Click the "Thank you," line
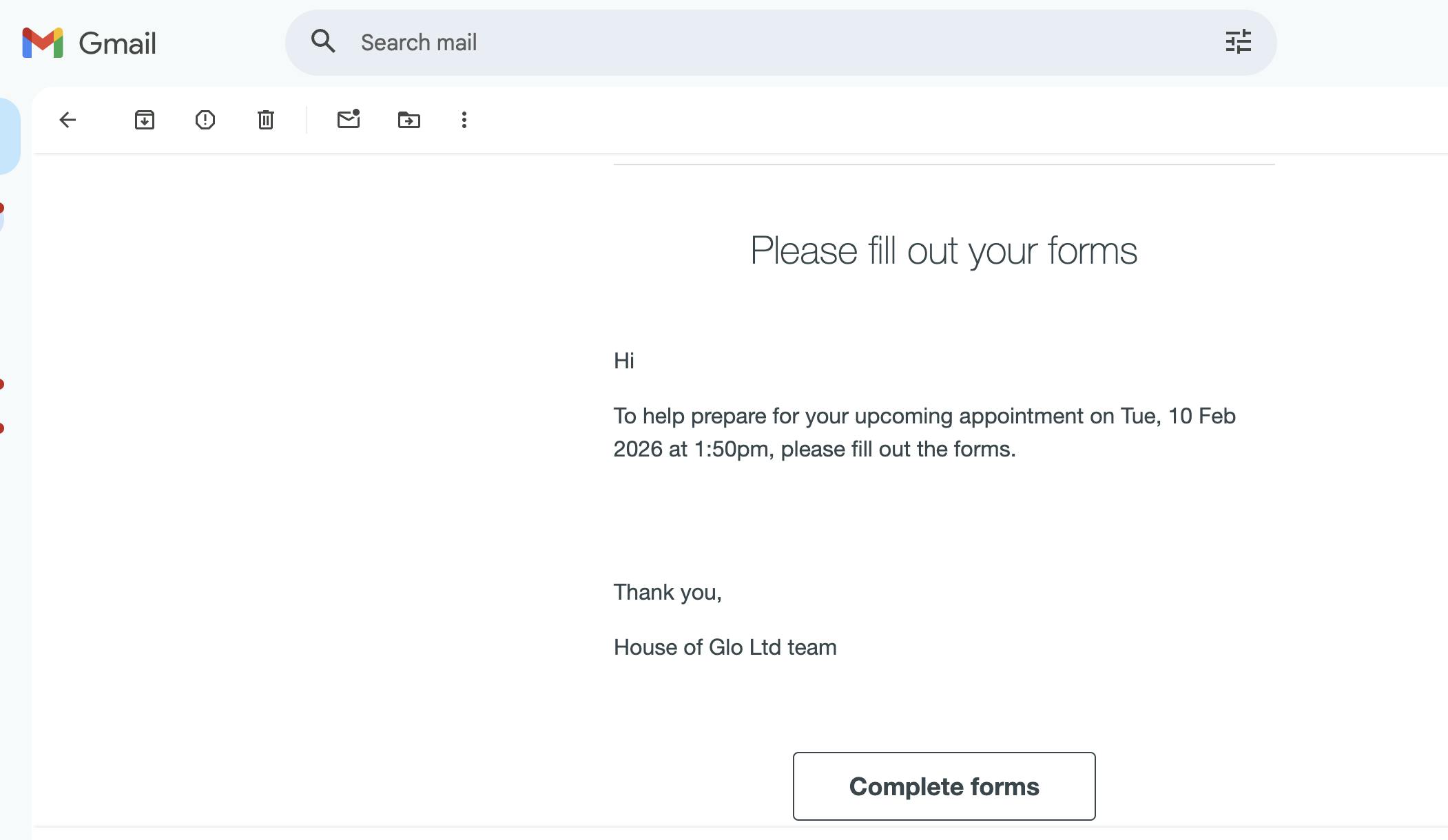This screenshot has width=1448, height=840. point(668,592)
